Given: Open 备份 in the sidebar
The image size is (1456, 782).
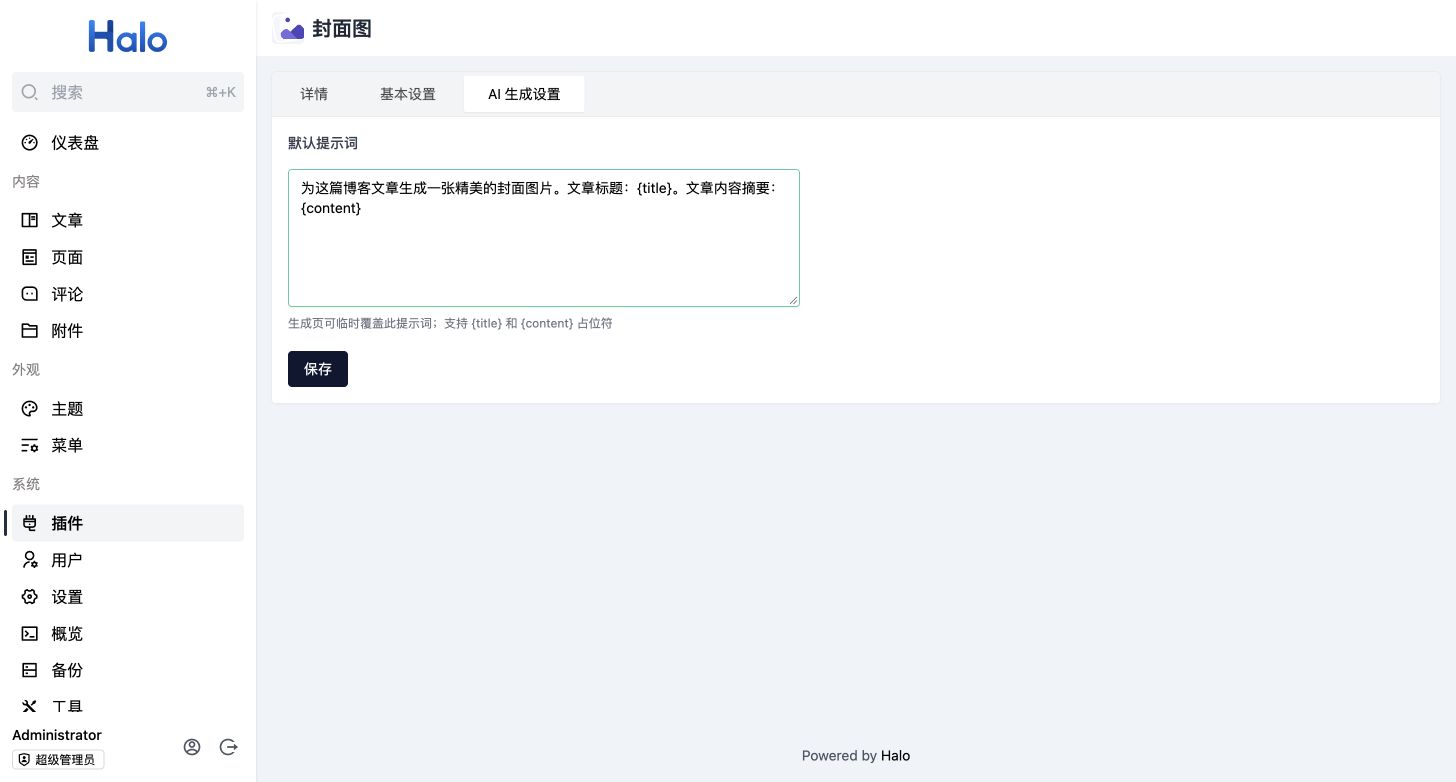Looking at the screenshot, I should pos(128,671).
